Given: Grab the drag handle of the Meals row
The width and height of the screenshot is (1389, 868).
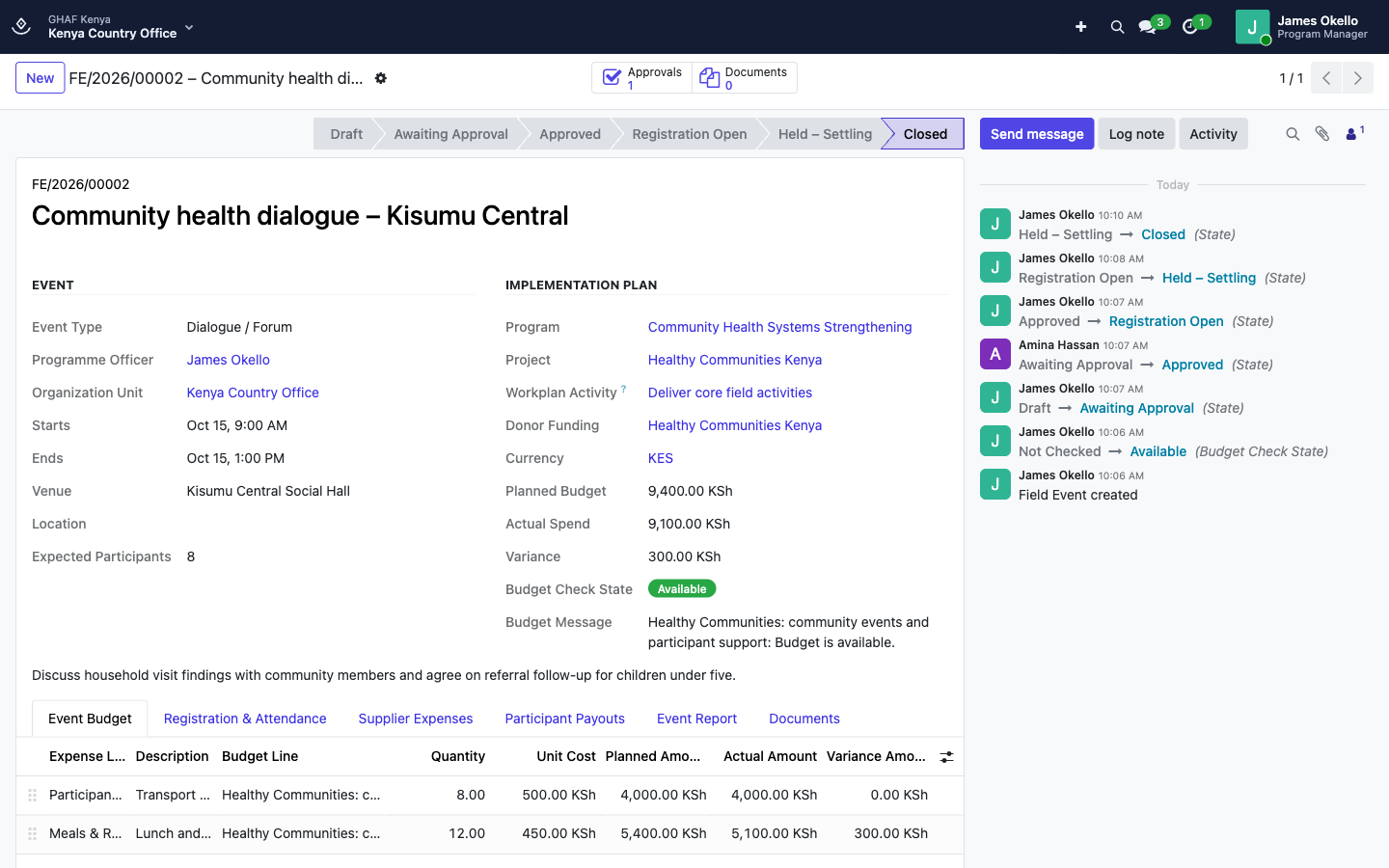Looking at the screenshot, I should (32, 833).
